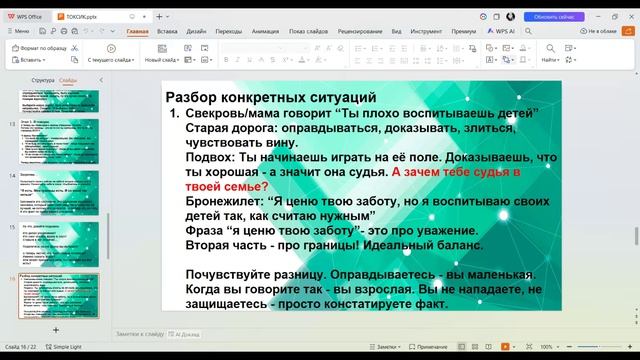Click the editor vertical scrollbar thumb

pyautogui.click(x=636, y=236)
